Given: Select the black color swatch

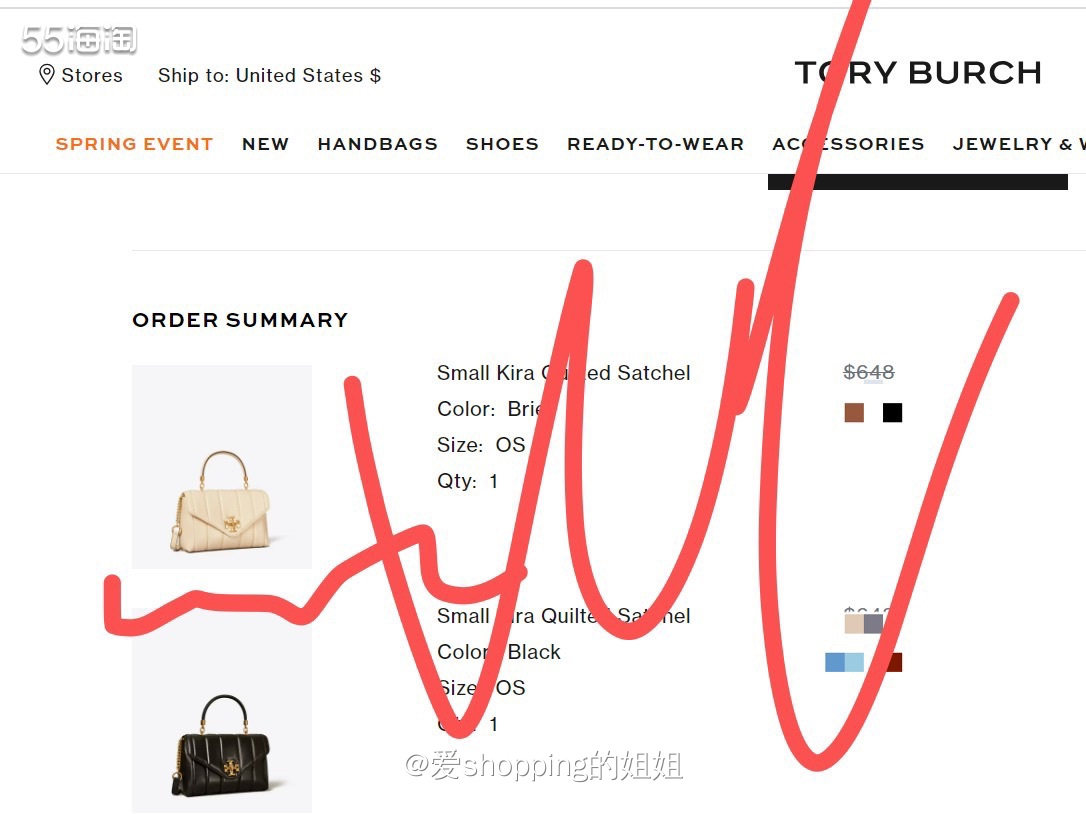Looking at the screenshot, I should (x=892, y=412).
